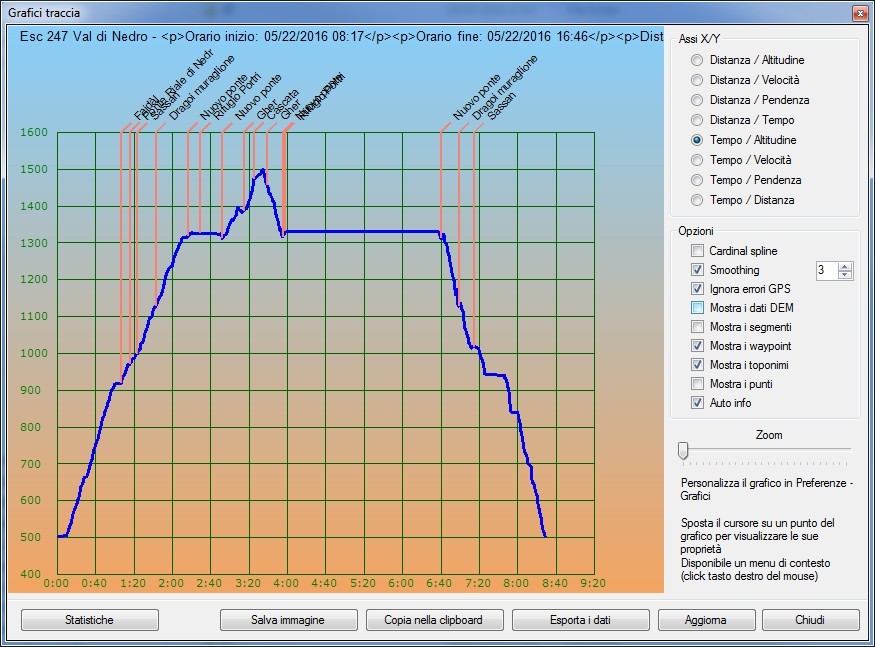
Task: Select Tempo / Distanza radio button
Action: 696,200
